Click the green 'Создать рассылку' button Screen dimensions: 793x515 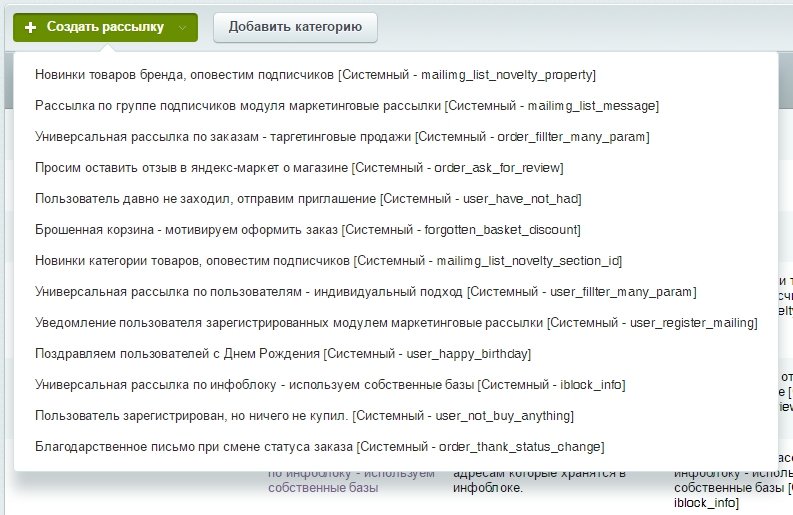click(x=105, y=27)
